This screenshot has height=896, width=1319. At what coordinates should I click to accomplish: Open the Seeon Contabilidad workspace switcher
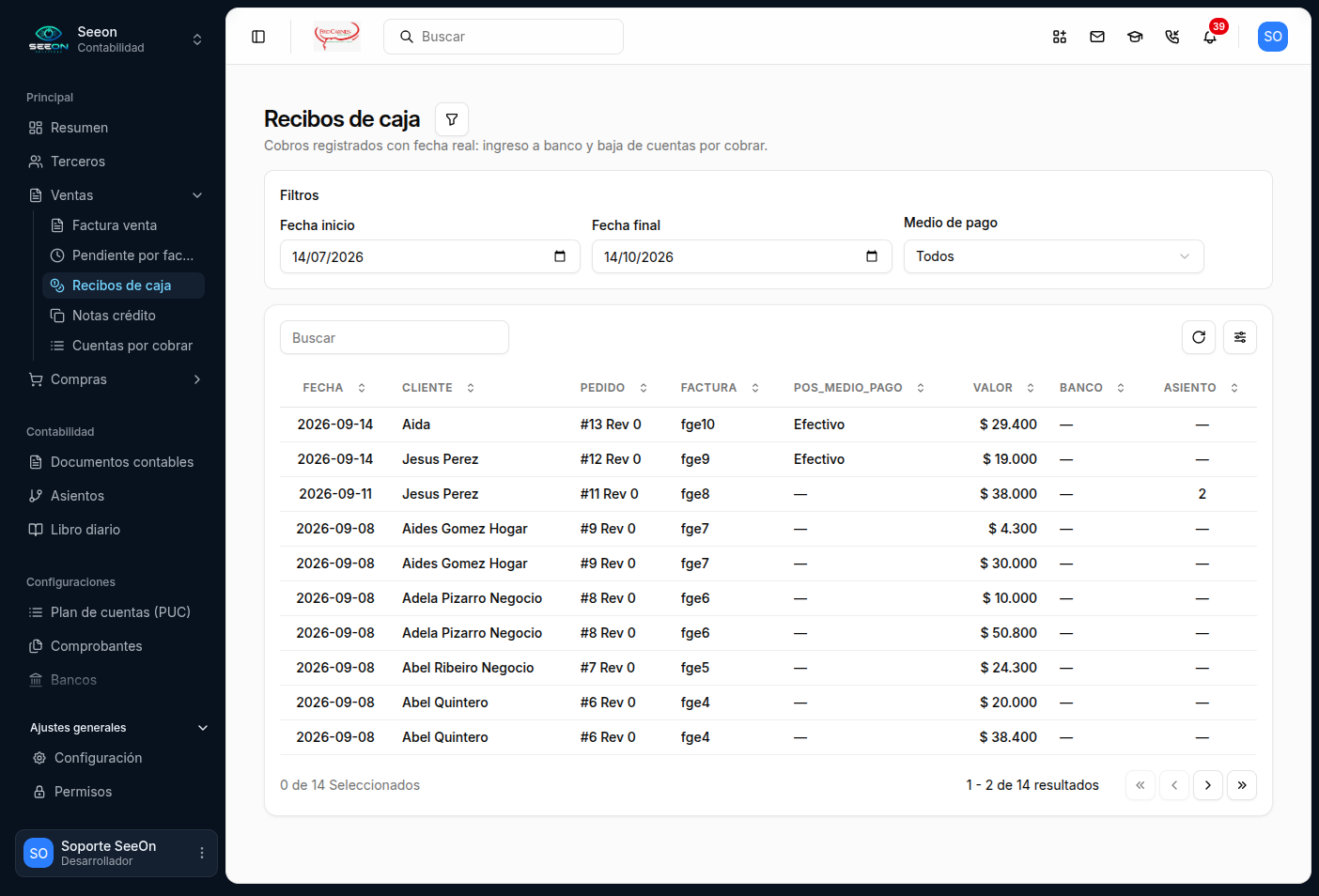point(116,39)
